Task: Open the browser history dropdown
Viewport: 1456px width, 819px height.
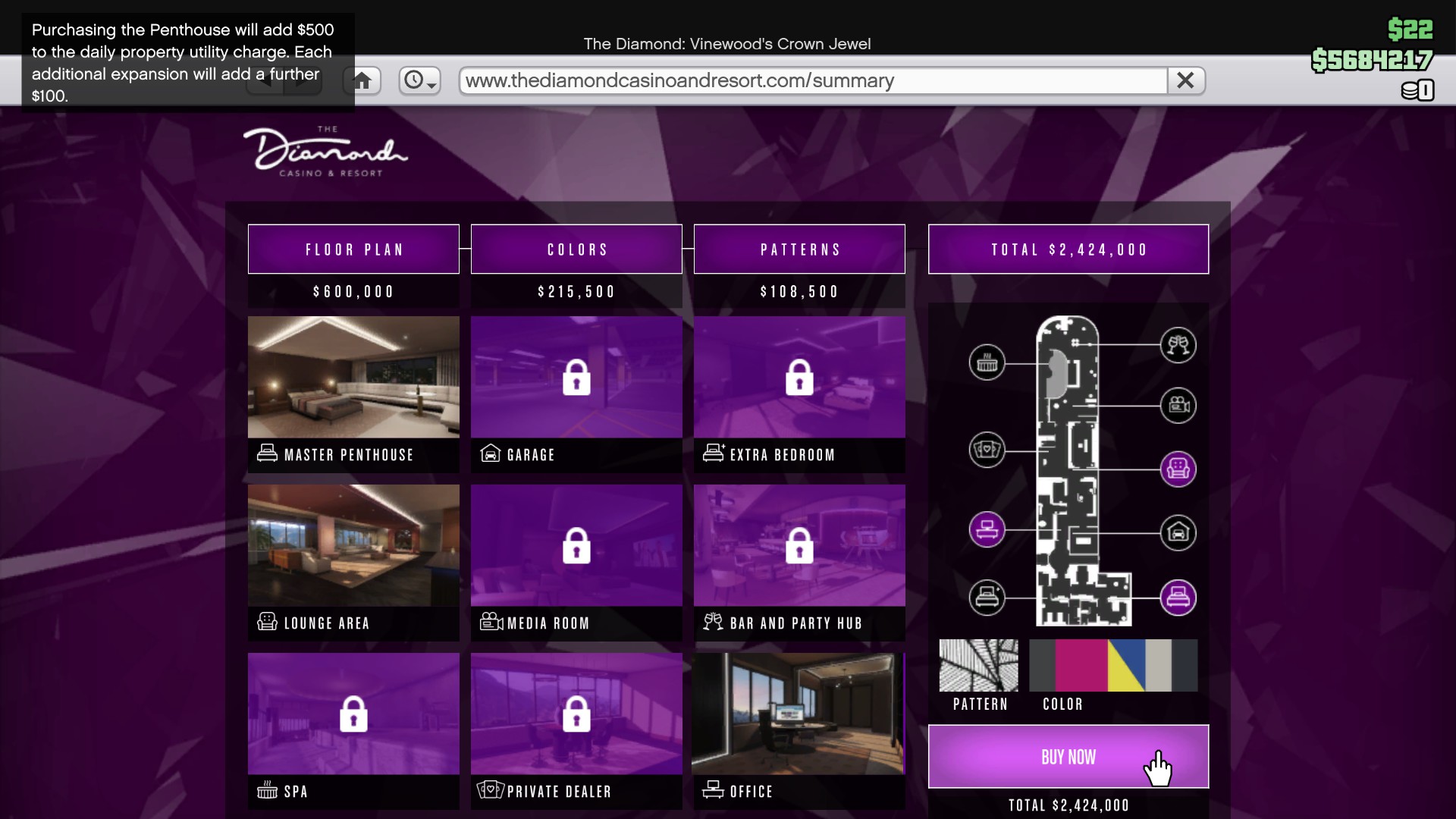Action: (419, 80)
